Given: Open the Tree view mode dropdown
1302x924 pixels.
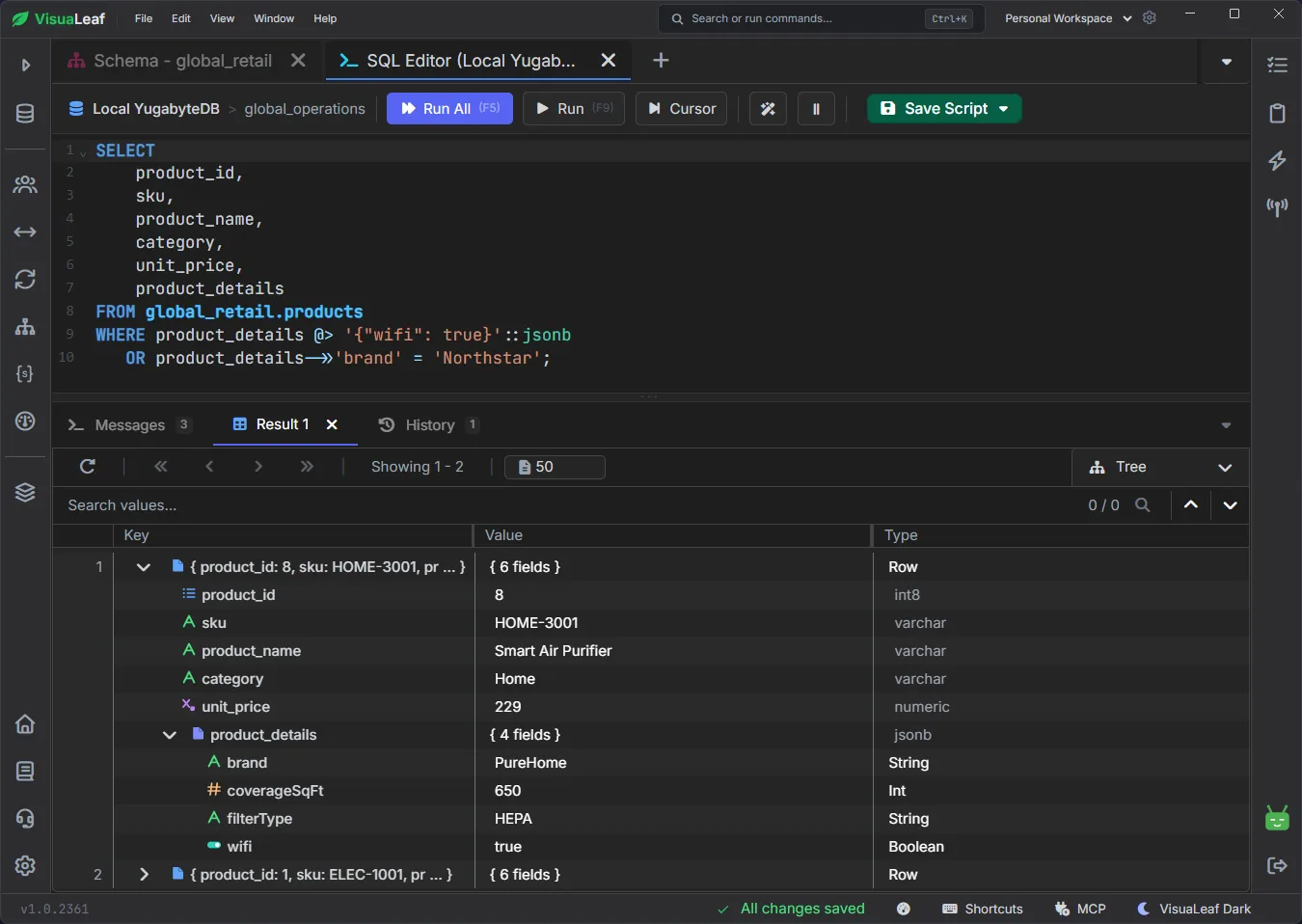Looking at the screenshot, I should point(1160,467).
